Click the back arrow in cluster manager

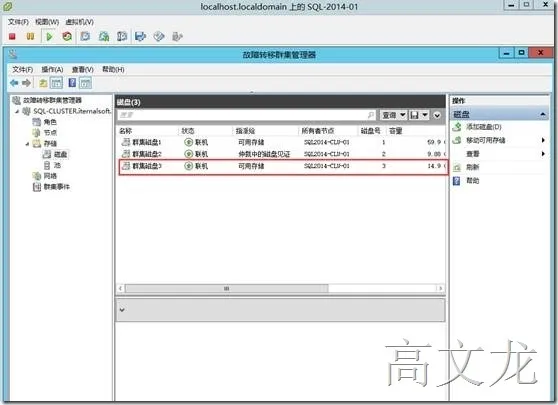[14, 83]
